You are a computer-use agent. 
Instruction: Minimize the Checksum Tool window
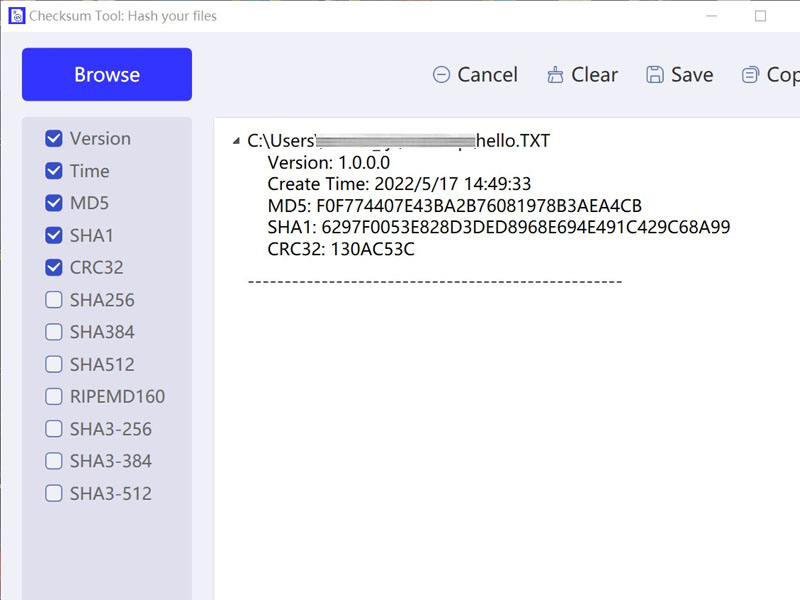pyautogui.click(x=711, y=16)
